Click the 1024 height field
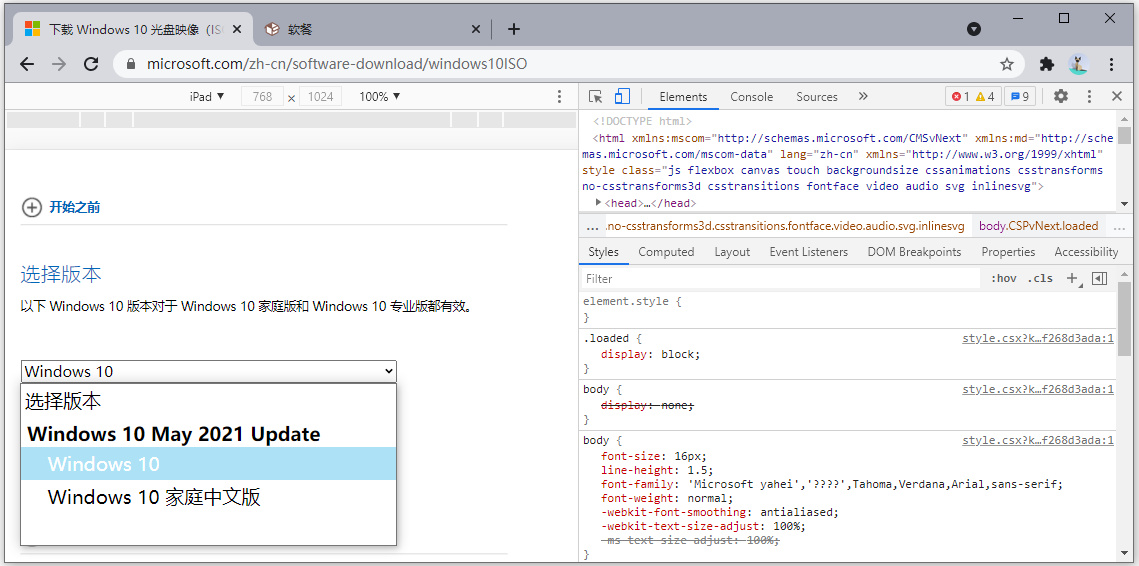 320,97
